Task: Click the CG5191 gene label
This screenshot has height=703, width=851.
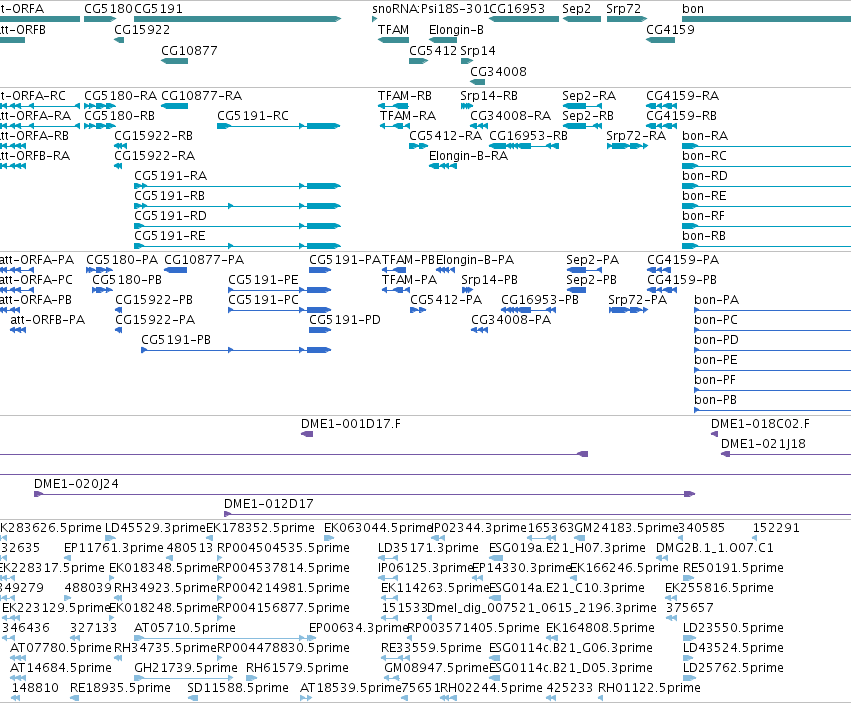Action: (158, 9)
